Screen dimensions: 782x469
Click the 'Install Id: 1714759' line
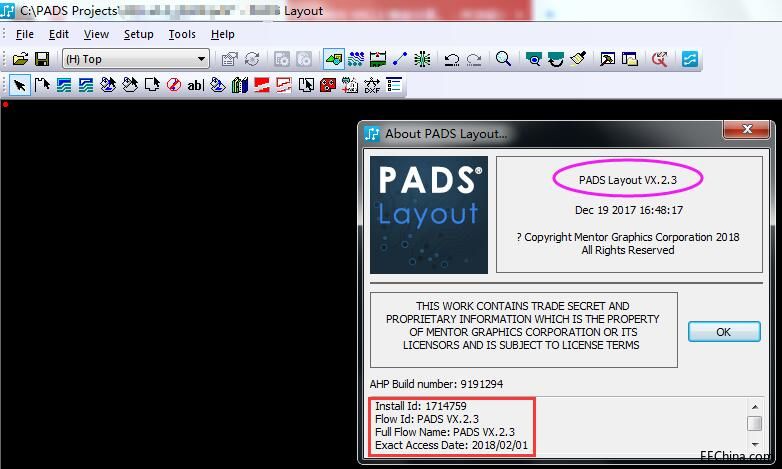pos(421,406)
